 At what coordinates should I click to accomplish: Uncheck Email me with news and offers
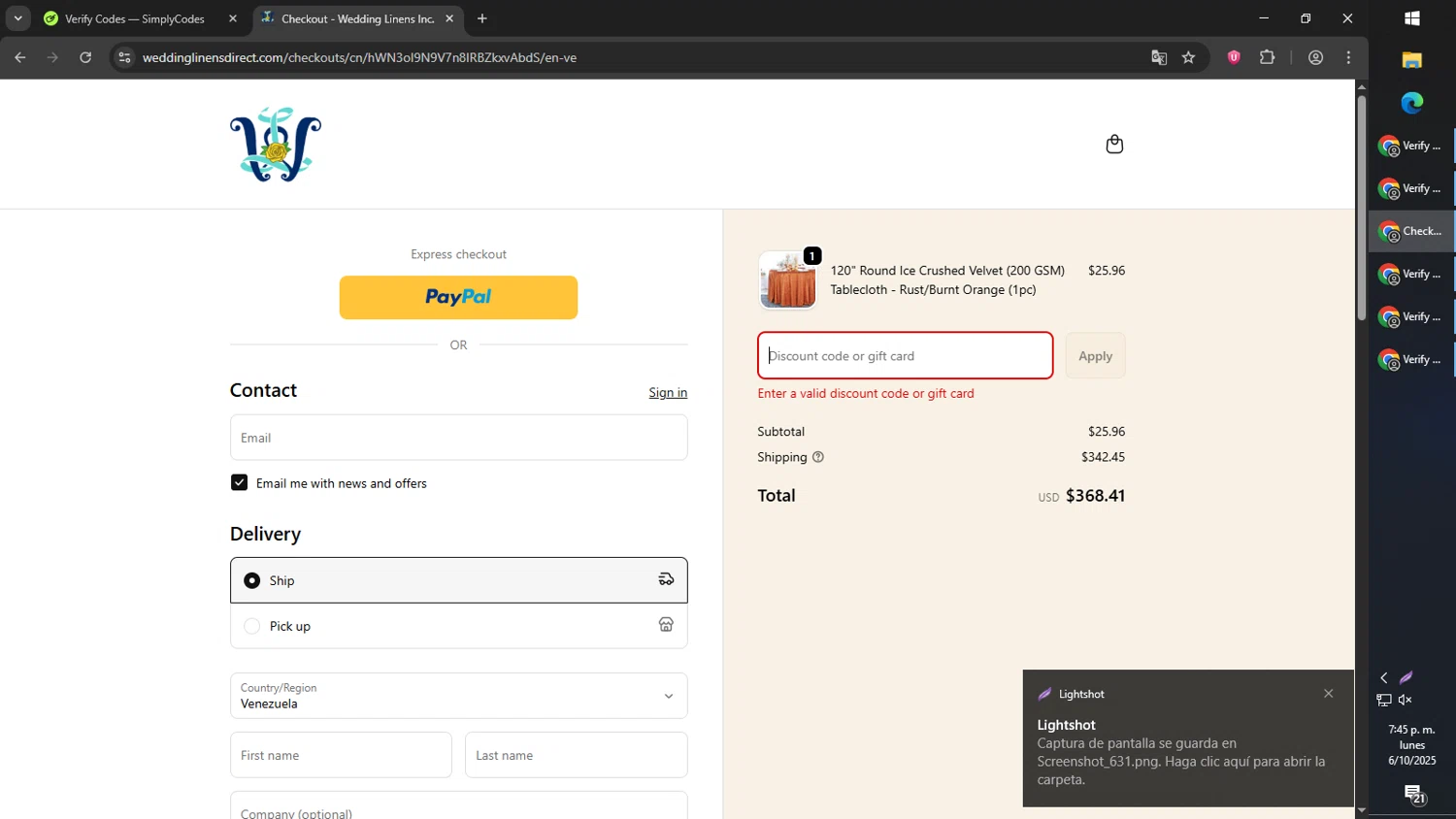pos(239,482)
